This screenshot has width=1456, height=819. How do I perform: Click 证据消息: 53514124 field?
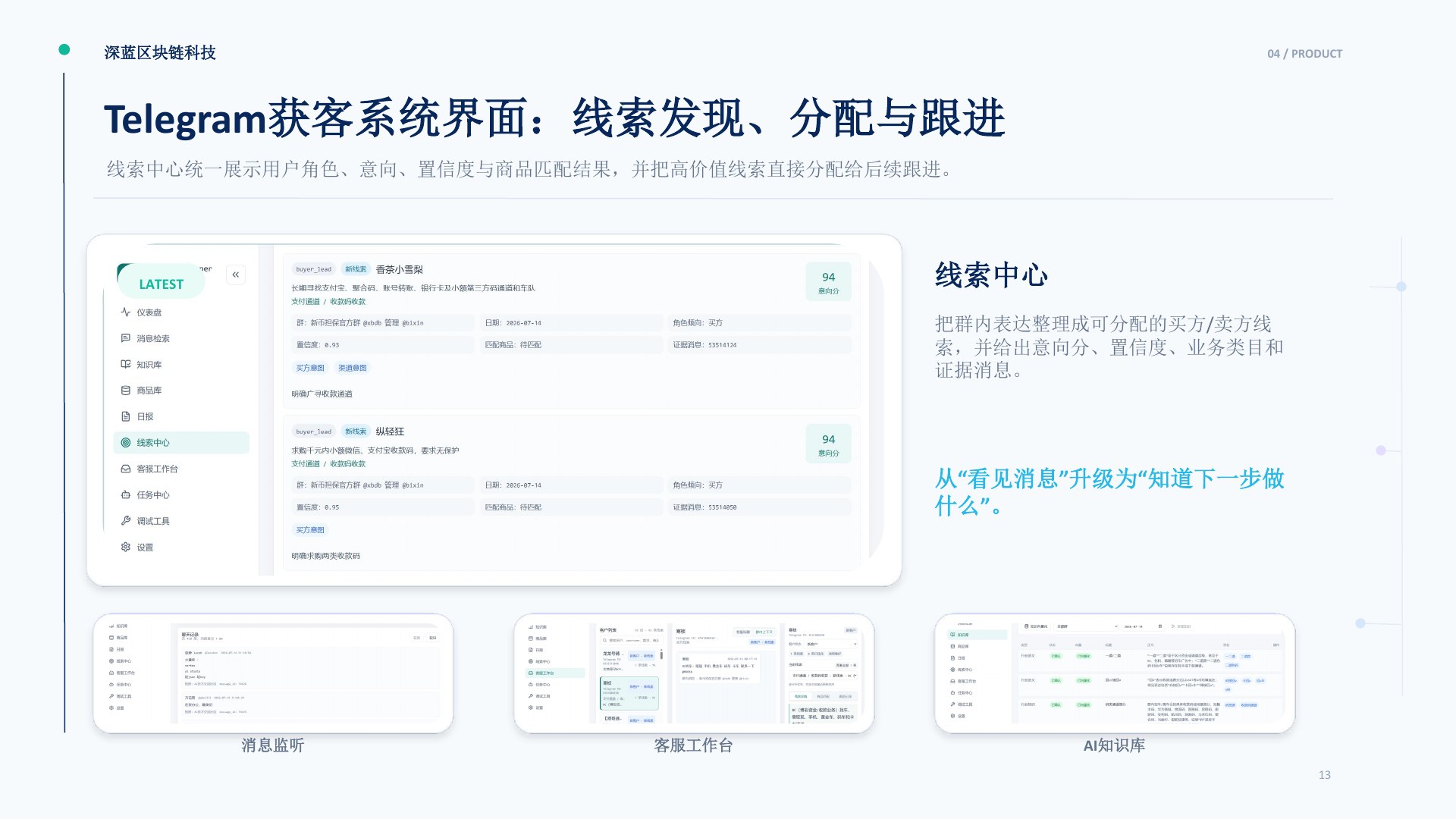760,345
